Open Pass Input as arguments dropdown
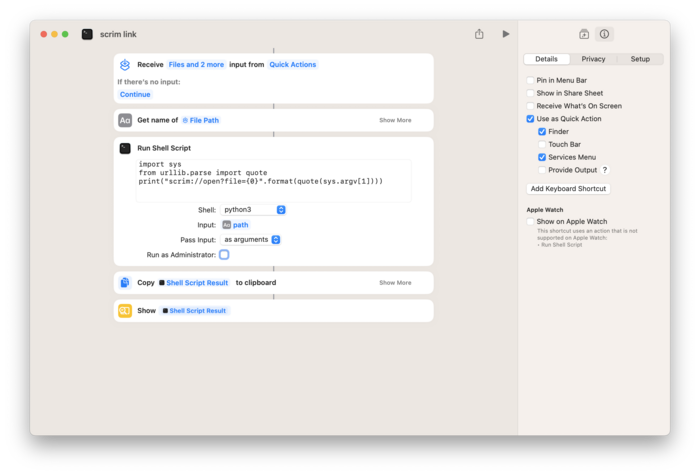 click(x=251, y=240)
